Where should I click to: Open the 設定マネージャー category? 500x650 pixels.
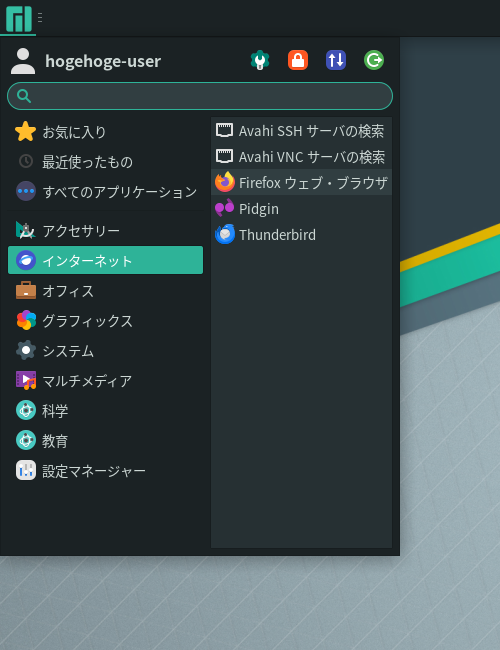click(105, 471)
